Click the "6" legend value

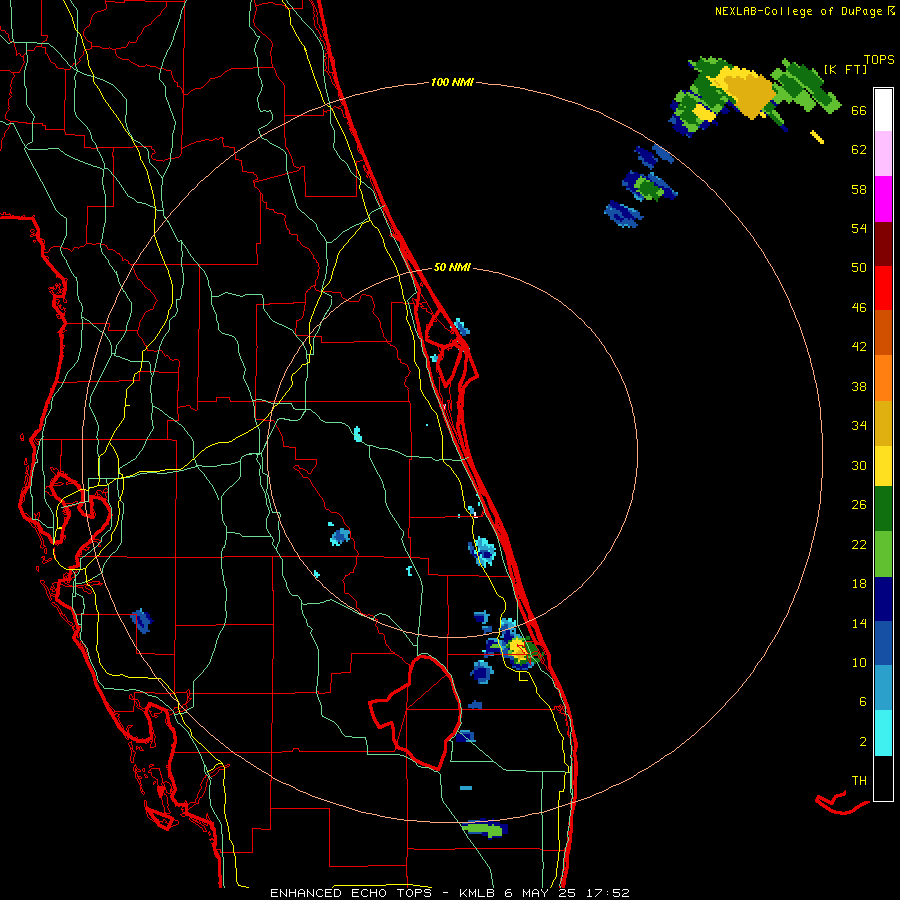tap(863, 702)
